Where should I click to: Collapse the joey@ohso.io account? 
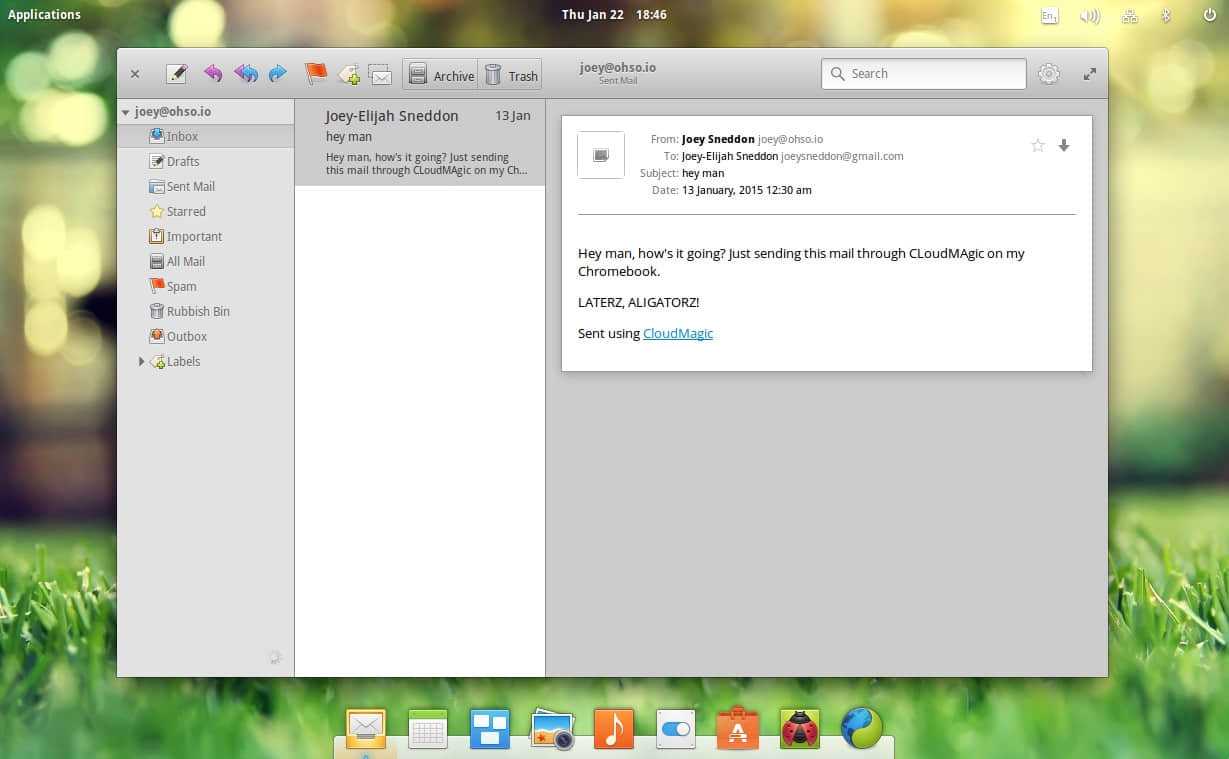coord(125,111)
